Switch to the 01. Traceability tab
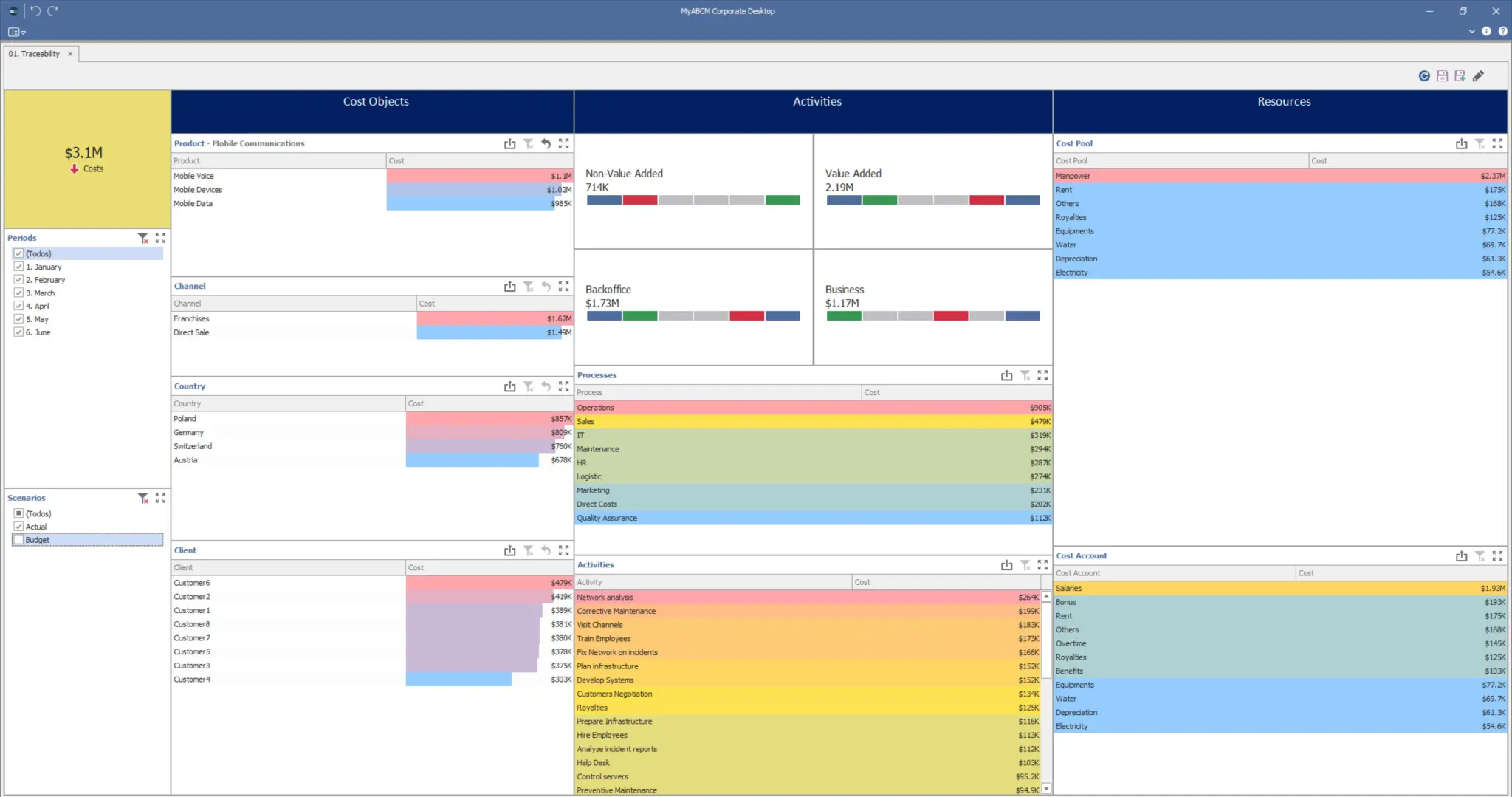 click(x=34, y=54)
